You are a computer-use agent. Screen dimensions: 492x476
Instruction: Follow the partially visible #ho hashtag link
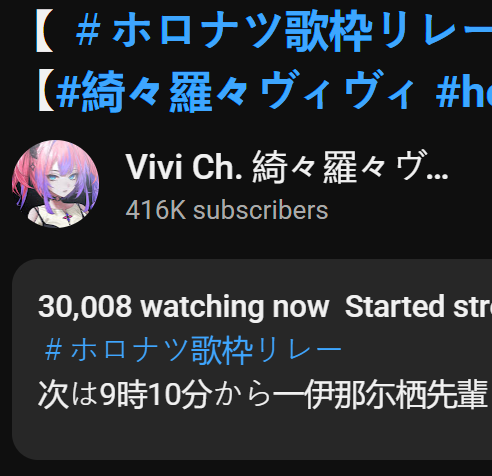tap(464, 91)
